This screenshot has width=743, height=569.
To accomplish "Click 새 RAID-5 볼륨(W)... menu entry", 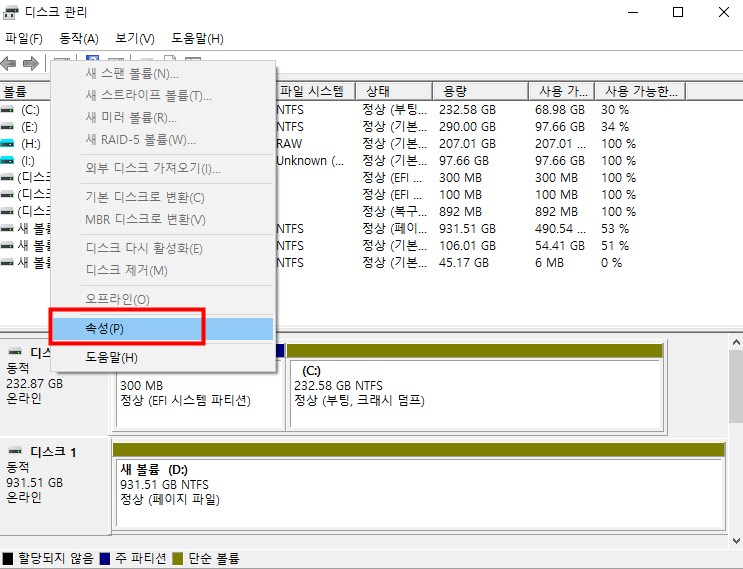I will pyautogui.click(x=163, y=140).
